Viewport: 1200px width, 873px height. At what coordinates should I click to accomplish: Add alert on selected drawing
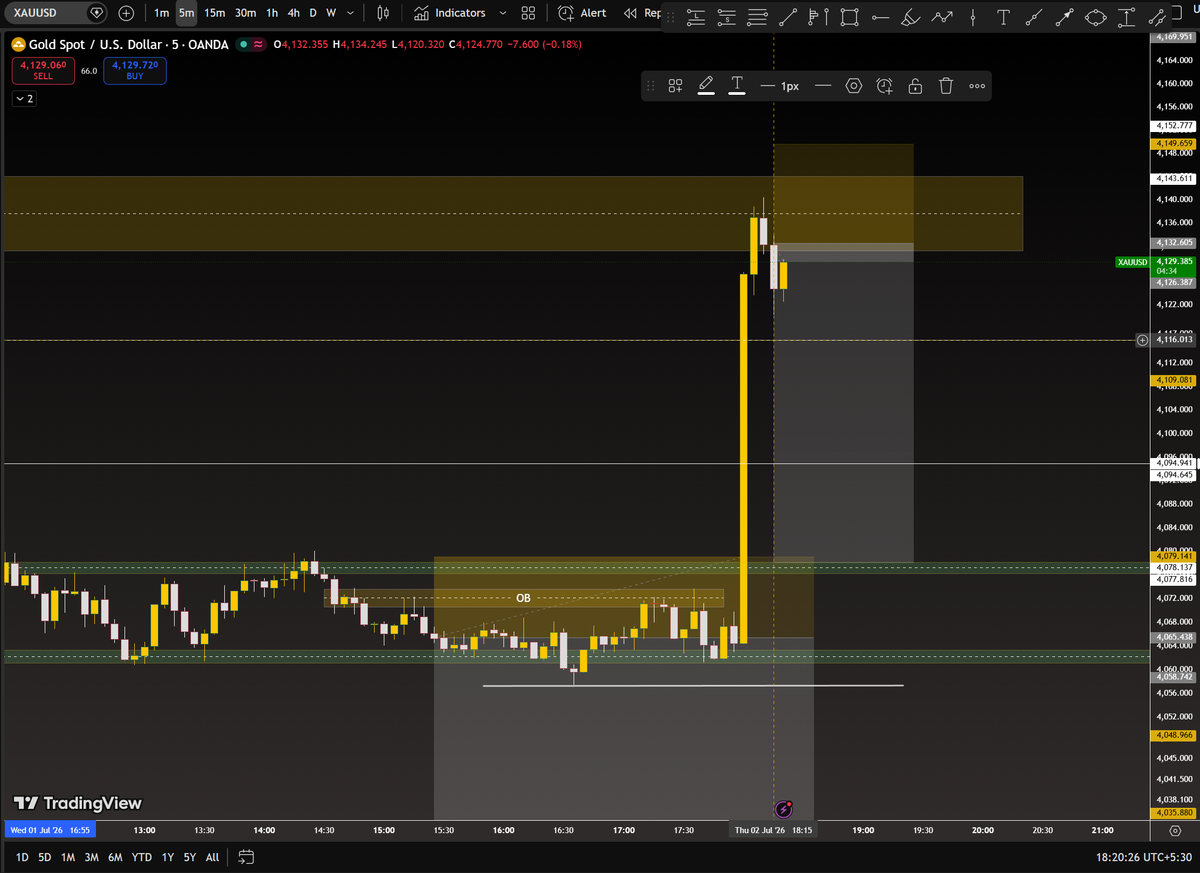pos(884,86)
